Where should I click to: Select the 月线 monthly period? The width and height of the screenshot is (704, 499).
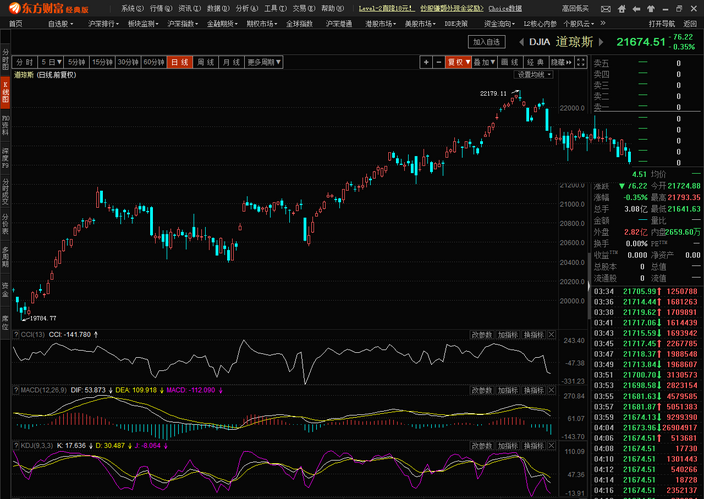point(232,62)
